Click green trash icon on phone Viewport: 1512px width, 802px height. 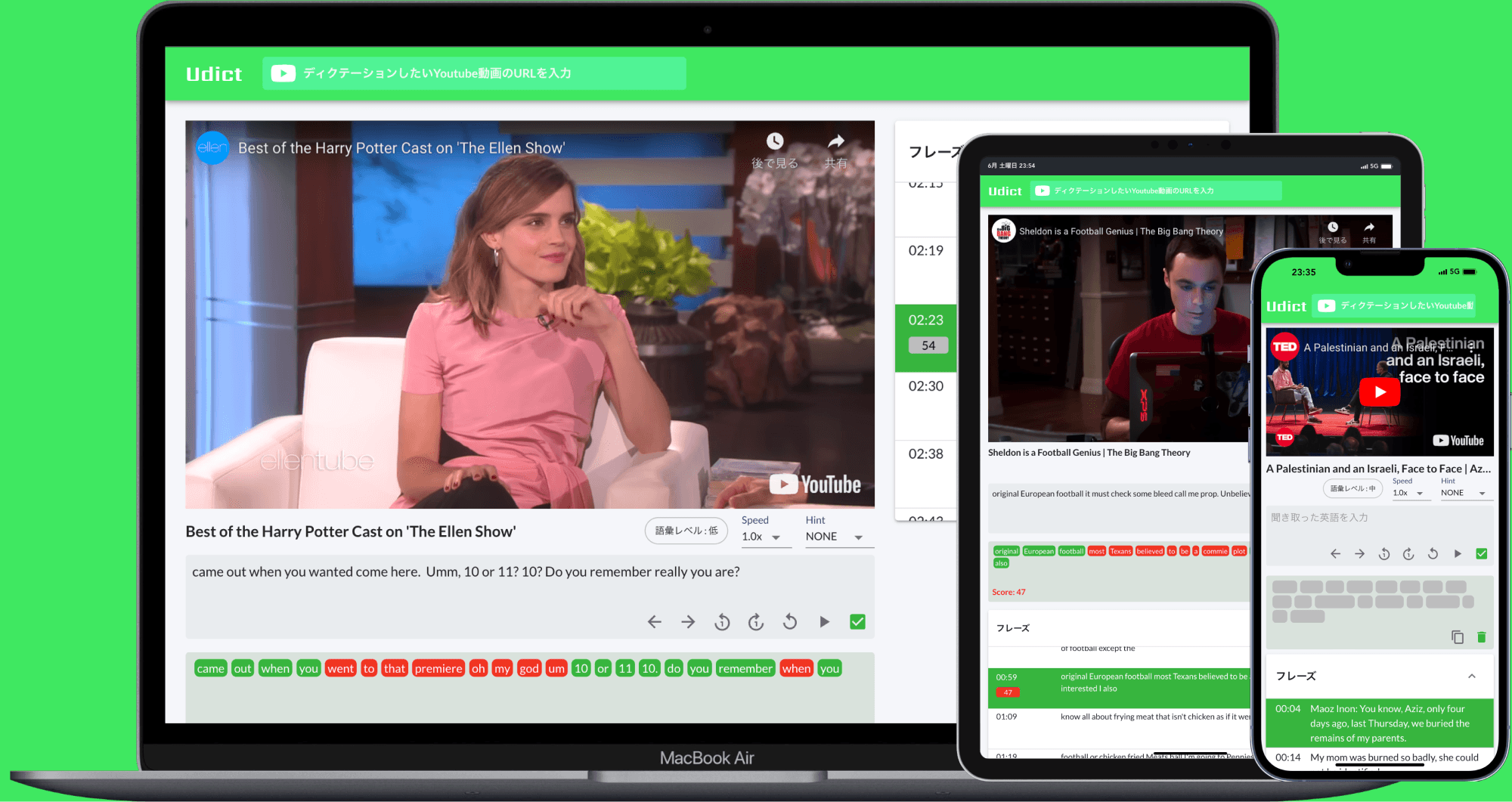click(1482, 637)
